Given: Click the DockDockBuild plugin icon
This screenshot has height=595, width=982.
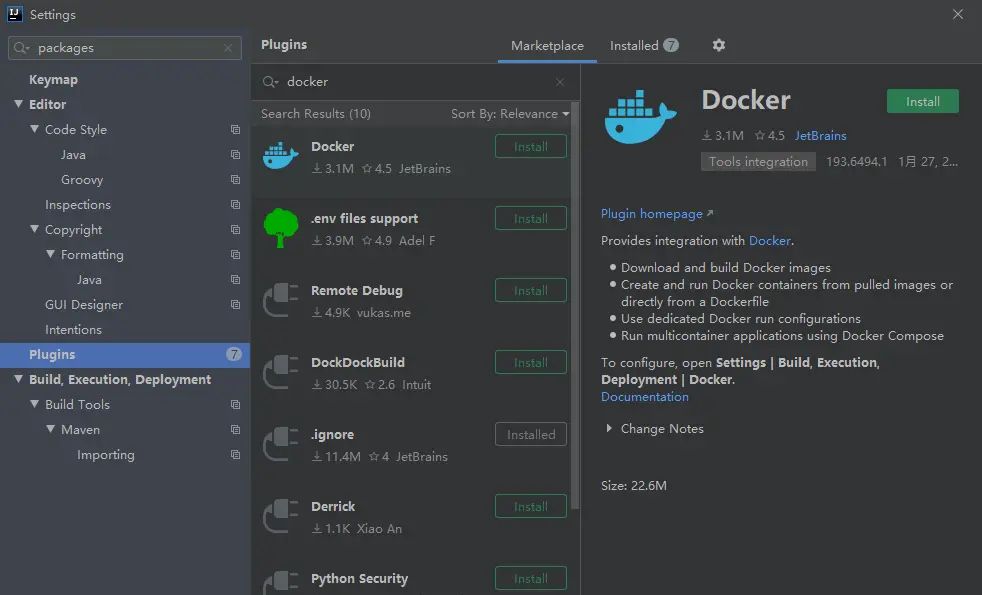Looking at the screenshot, I should click(x=280, y=371).
